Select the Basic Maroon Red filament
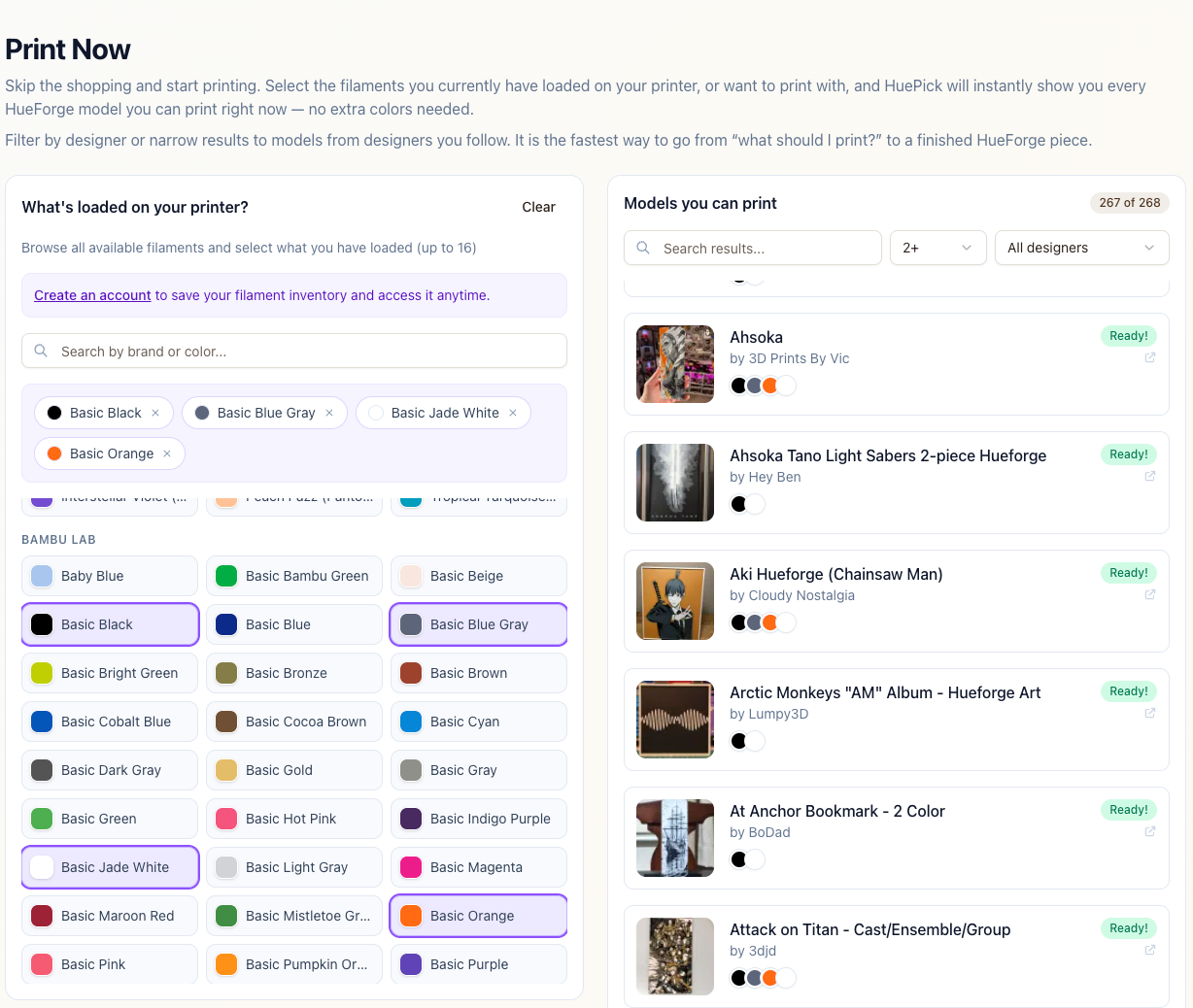 110,916
